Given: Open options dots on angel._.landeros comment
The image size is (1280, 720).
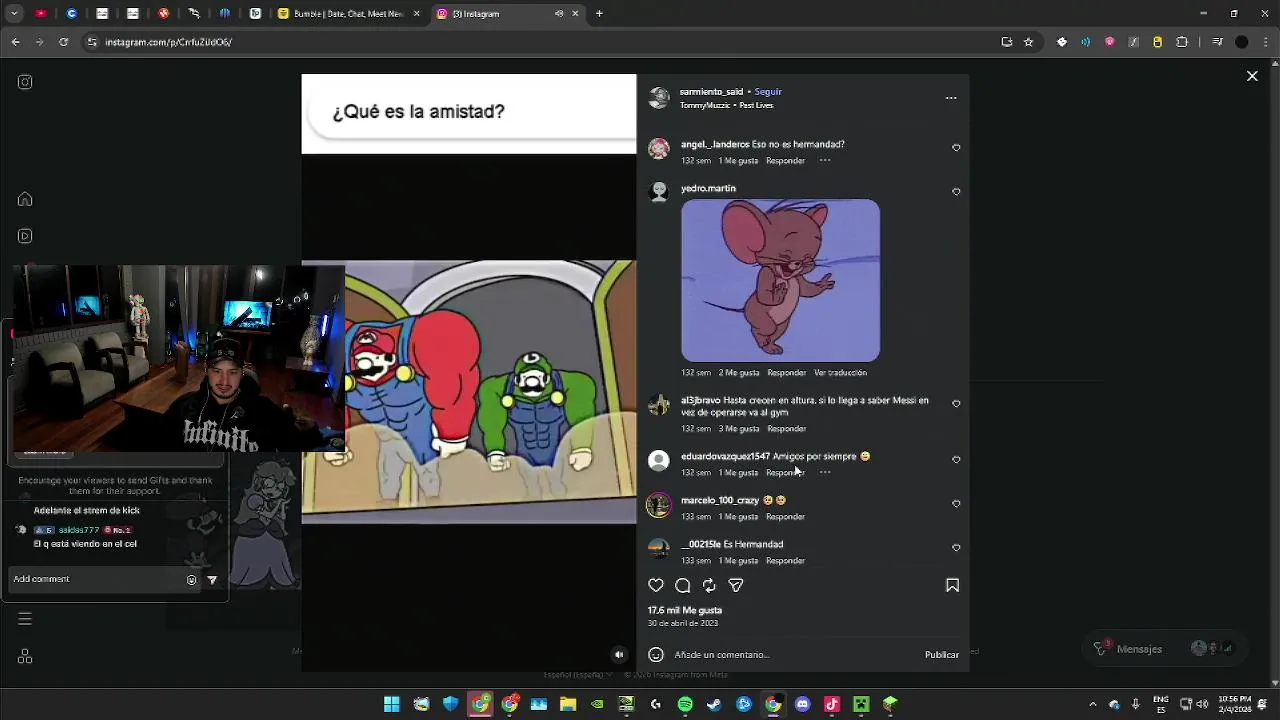Looking at the screenshot, I should [825, 161].
